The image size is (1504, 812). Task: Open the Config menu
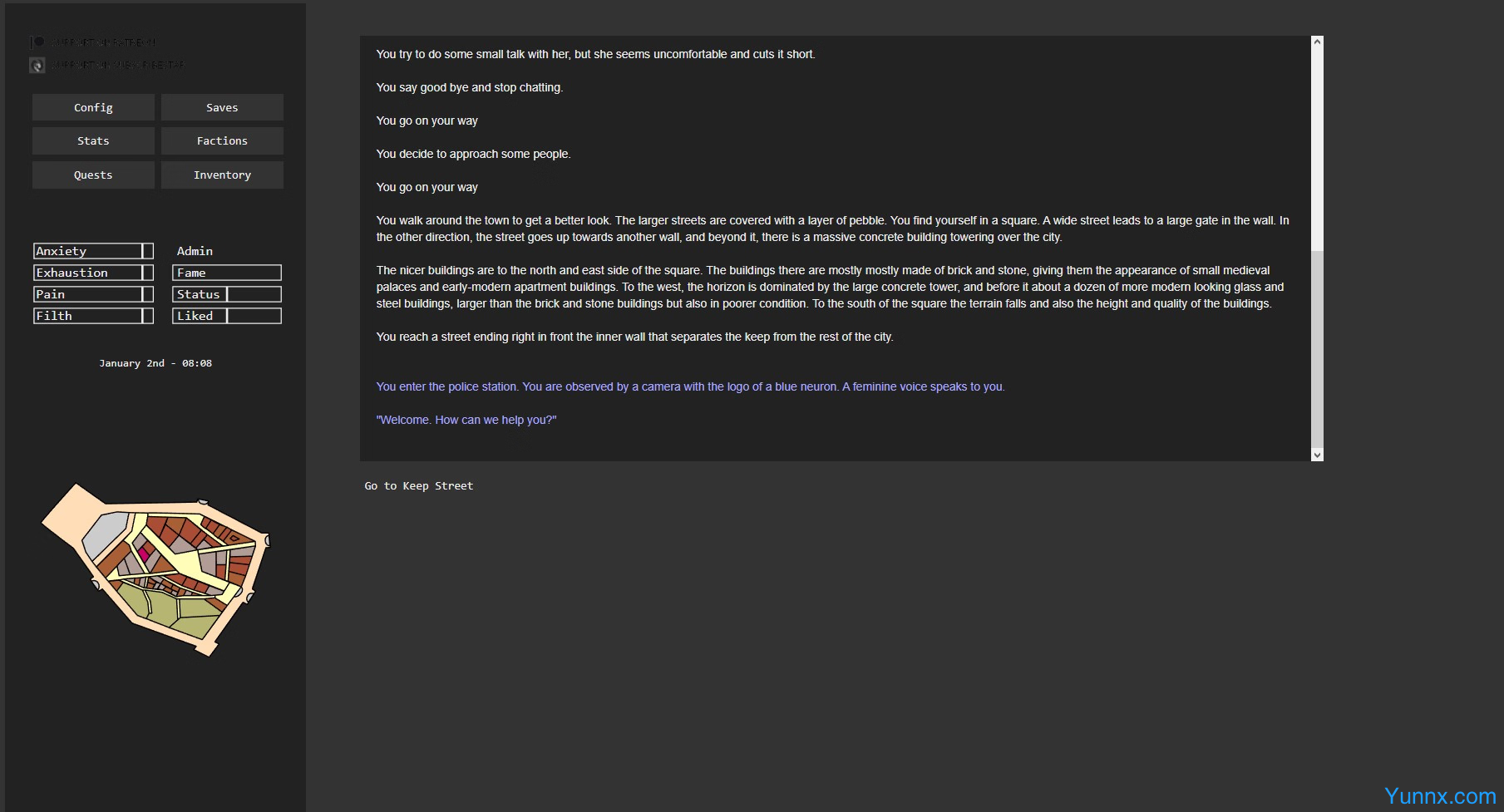click(93, 107)
